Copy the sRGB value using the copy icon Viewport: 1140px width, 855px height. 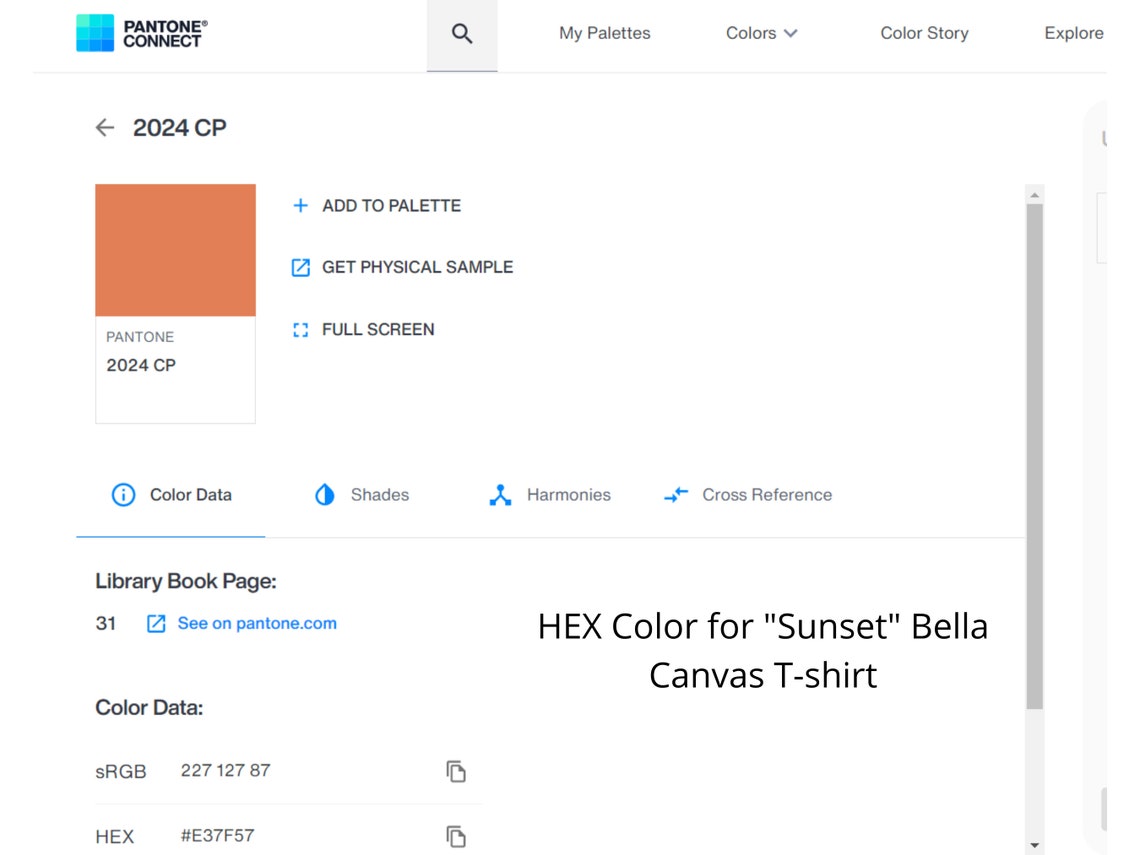(x=456, y=771)
